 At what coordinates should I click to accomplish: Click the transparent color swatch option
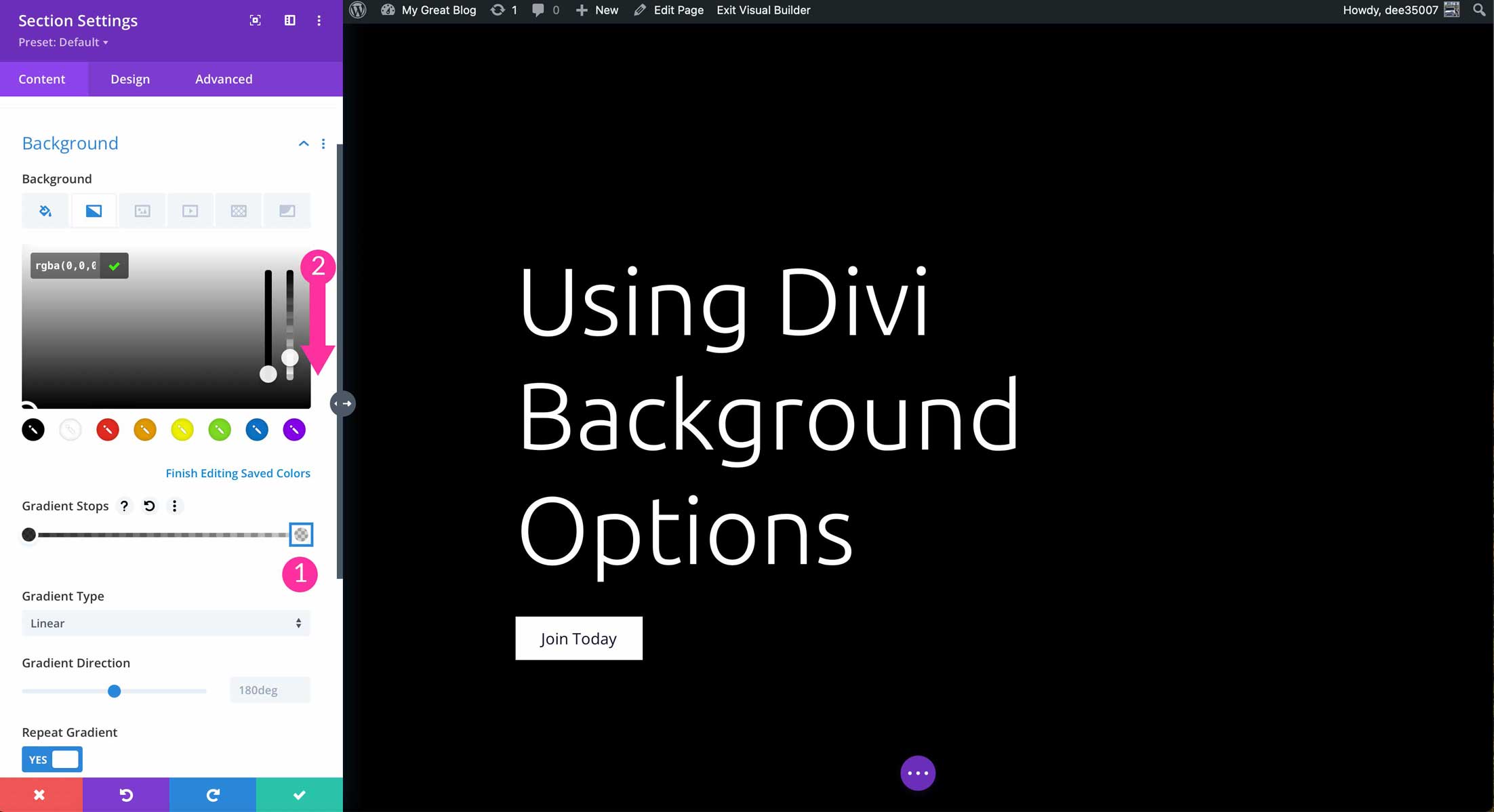click(70, 429)
